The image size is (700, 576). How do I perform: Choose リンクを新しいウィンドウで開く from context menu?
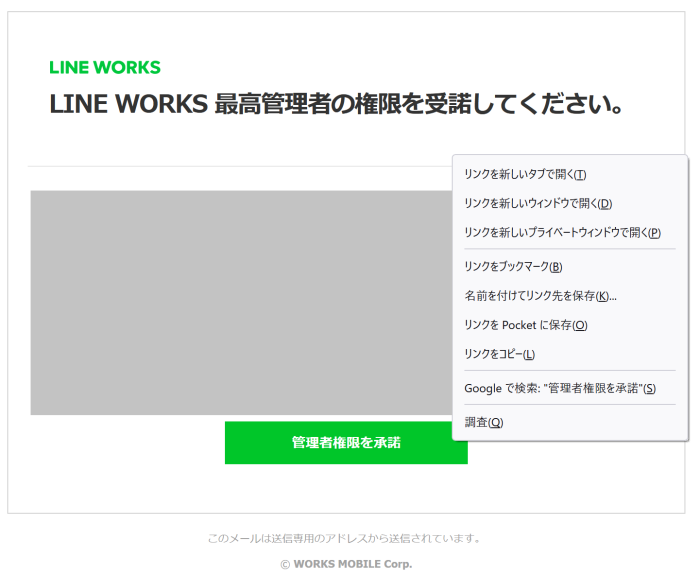coord(570,204)
